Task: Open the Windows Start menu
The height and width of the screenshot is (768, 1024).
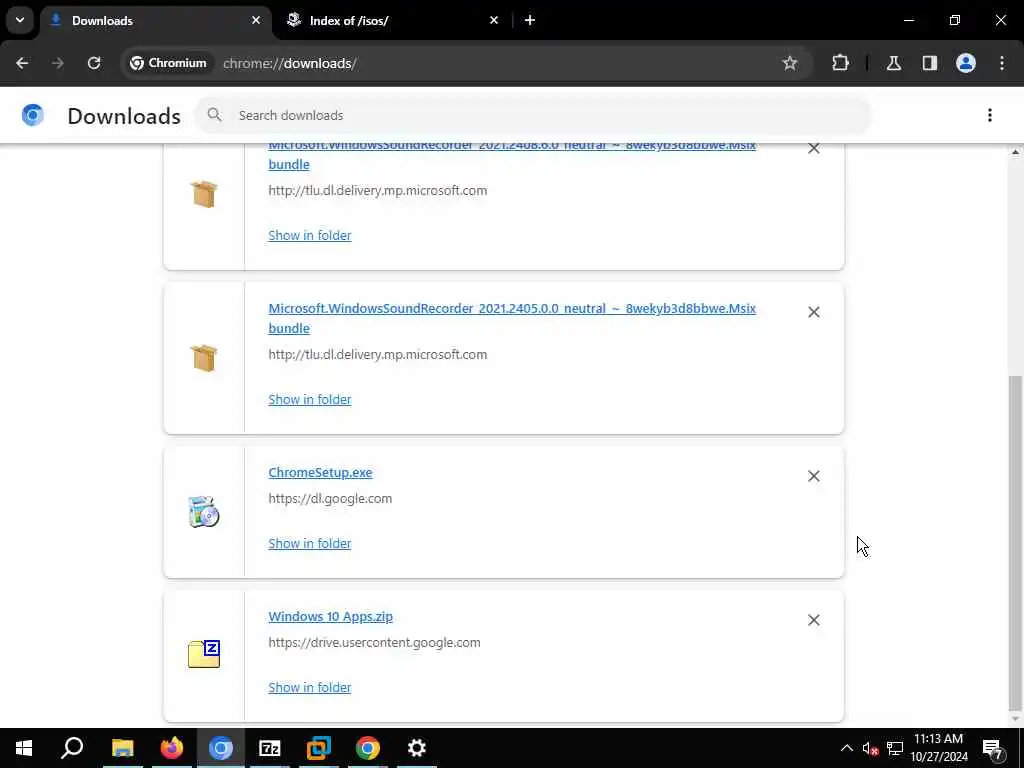Action: [x=24, y=748]
